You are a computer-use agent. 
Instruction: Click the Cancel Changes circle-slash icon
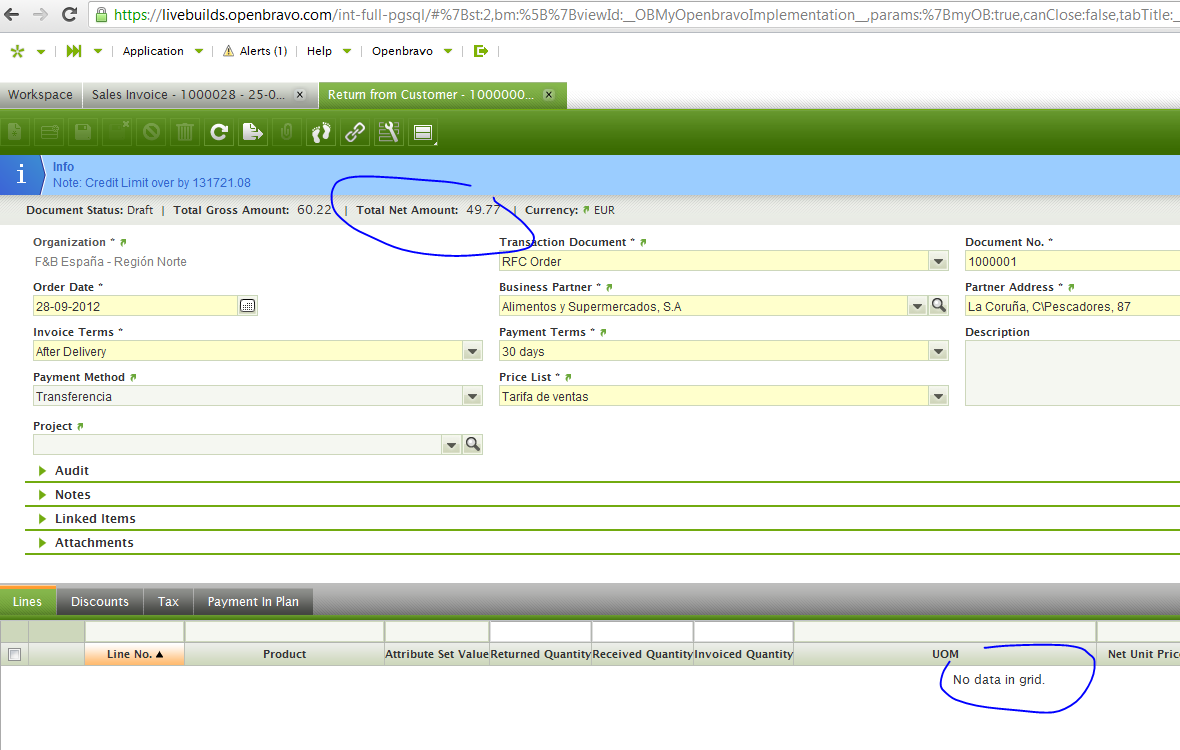[151, 132]
